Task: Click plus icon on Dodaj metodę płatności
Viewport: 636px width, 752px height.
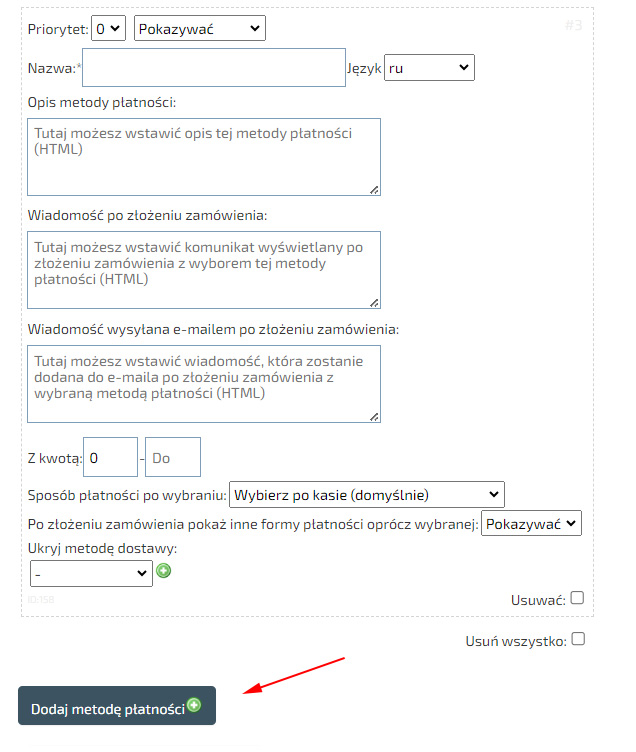Action: (194, 705)
